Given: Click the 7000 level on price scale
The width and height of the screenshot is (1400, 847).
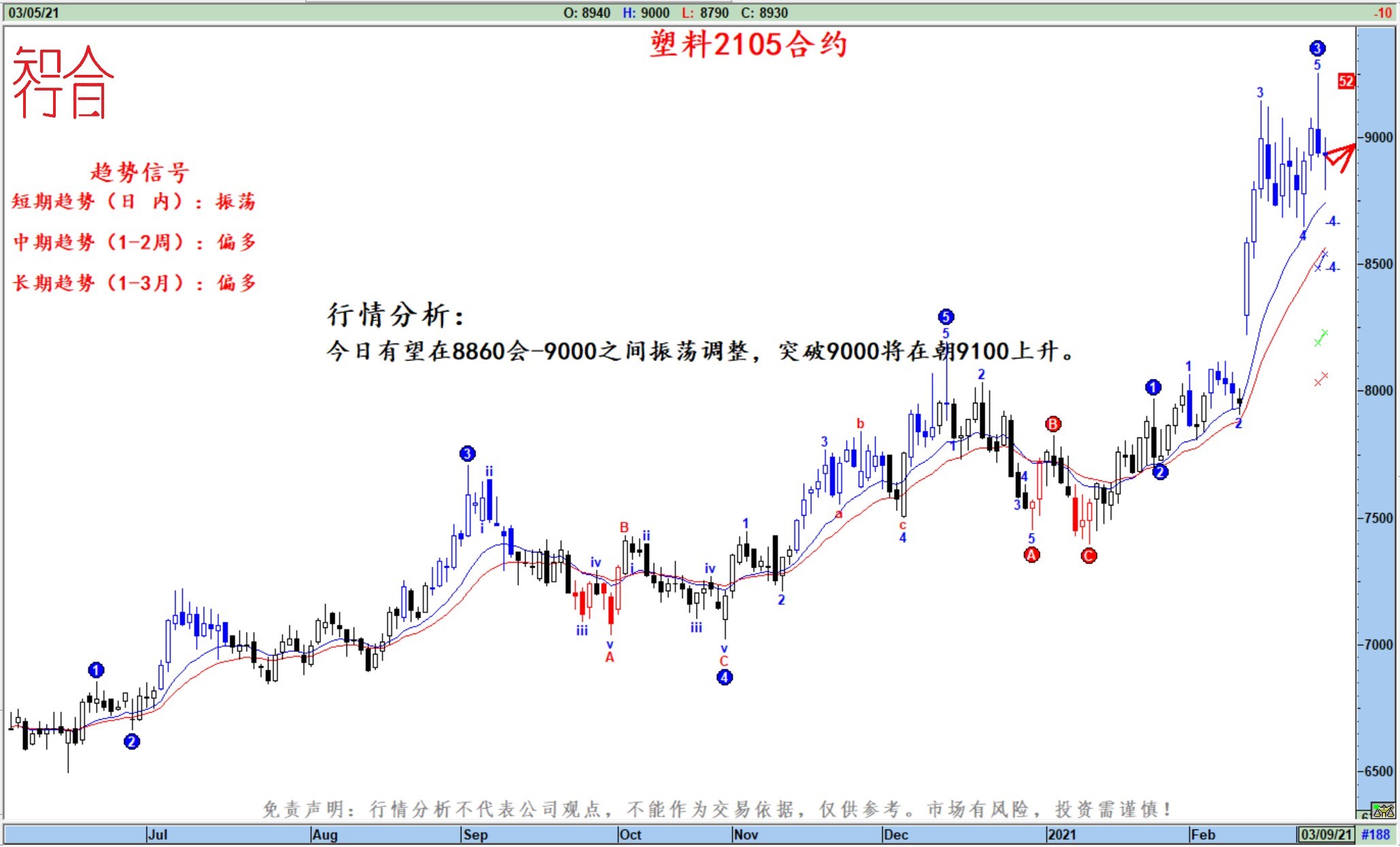Looking at the screenshot, I should [x=1378, y=644].
